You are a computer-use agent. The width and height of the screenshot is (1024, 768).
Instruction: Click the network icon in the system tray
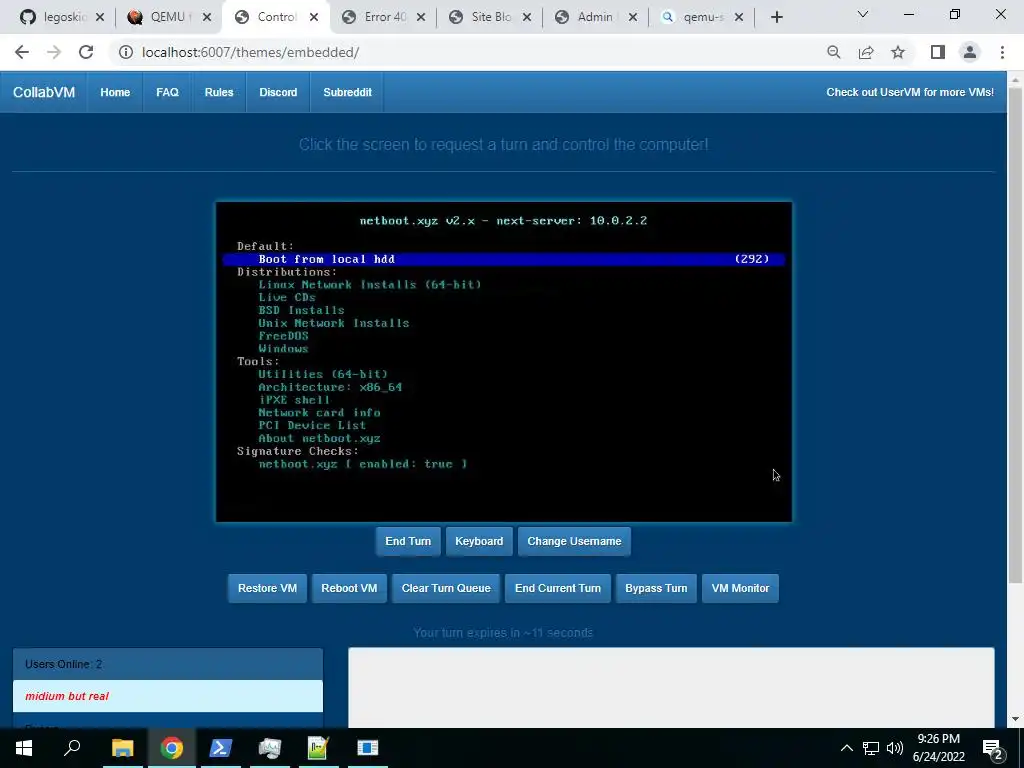(x=871, y=748)
